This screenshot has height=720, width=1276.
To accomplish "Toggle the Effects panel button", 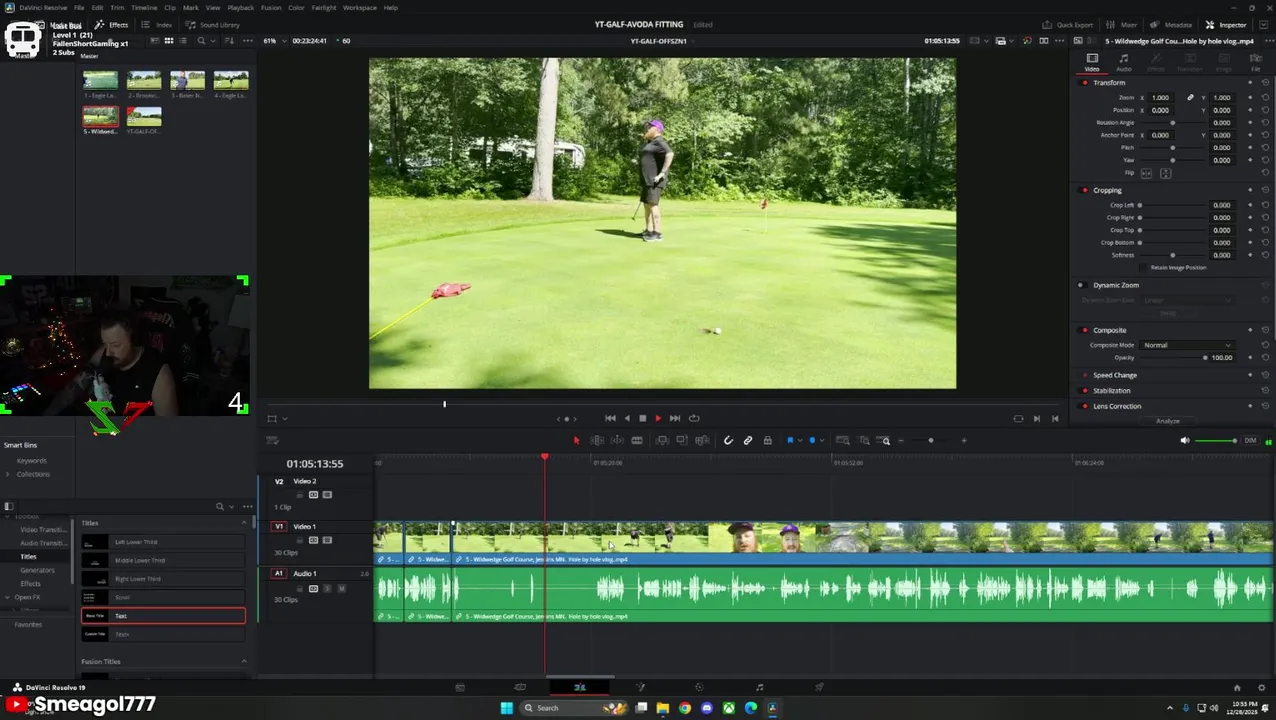I will tap(111, 25).
